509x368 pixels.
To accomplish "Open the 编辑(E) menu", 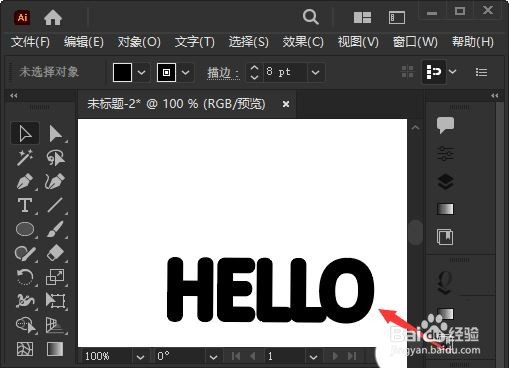I will pyautogui.click(x=84, y=42).
